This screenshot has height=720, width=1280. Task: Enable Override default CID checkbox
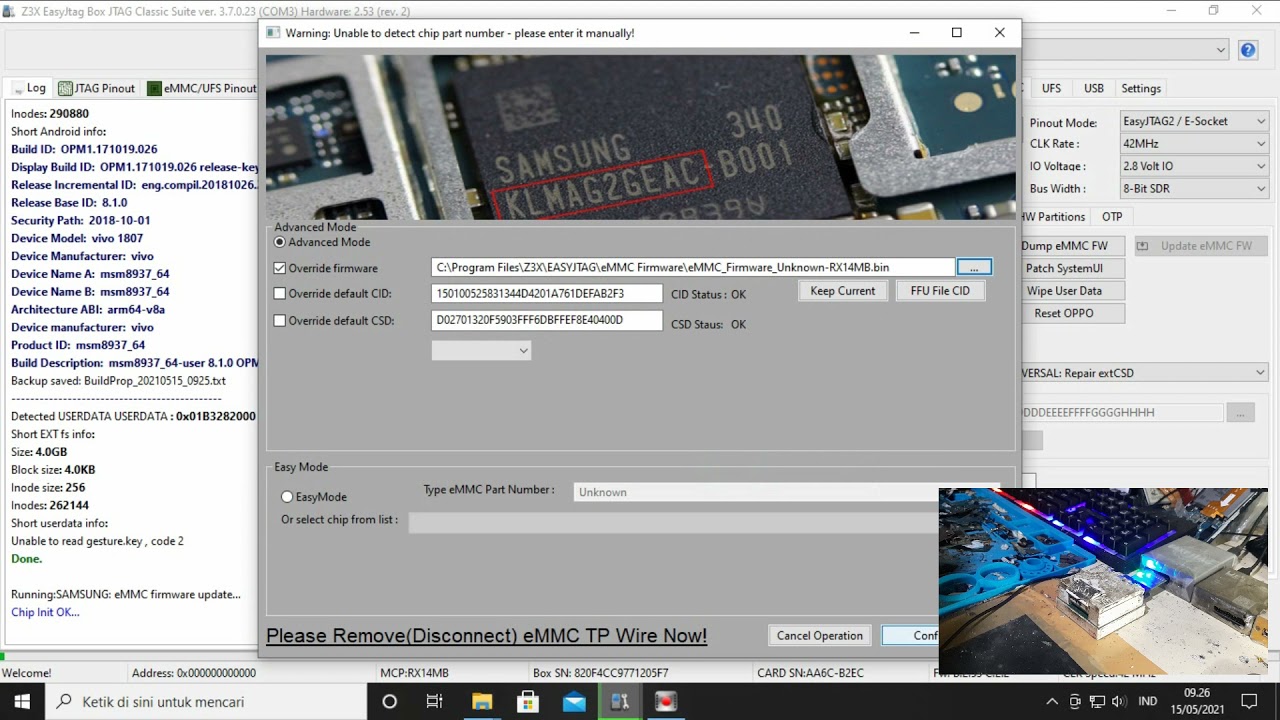click(x=280, y=294)
